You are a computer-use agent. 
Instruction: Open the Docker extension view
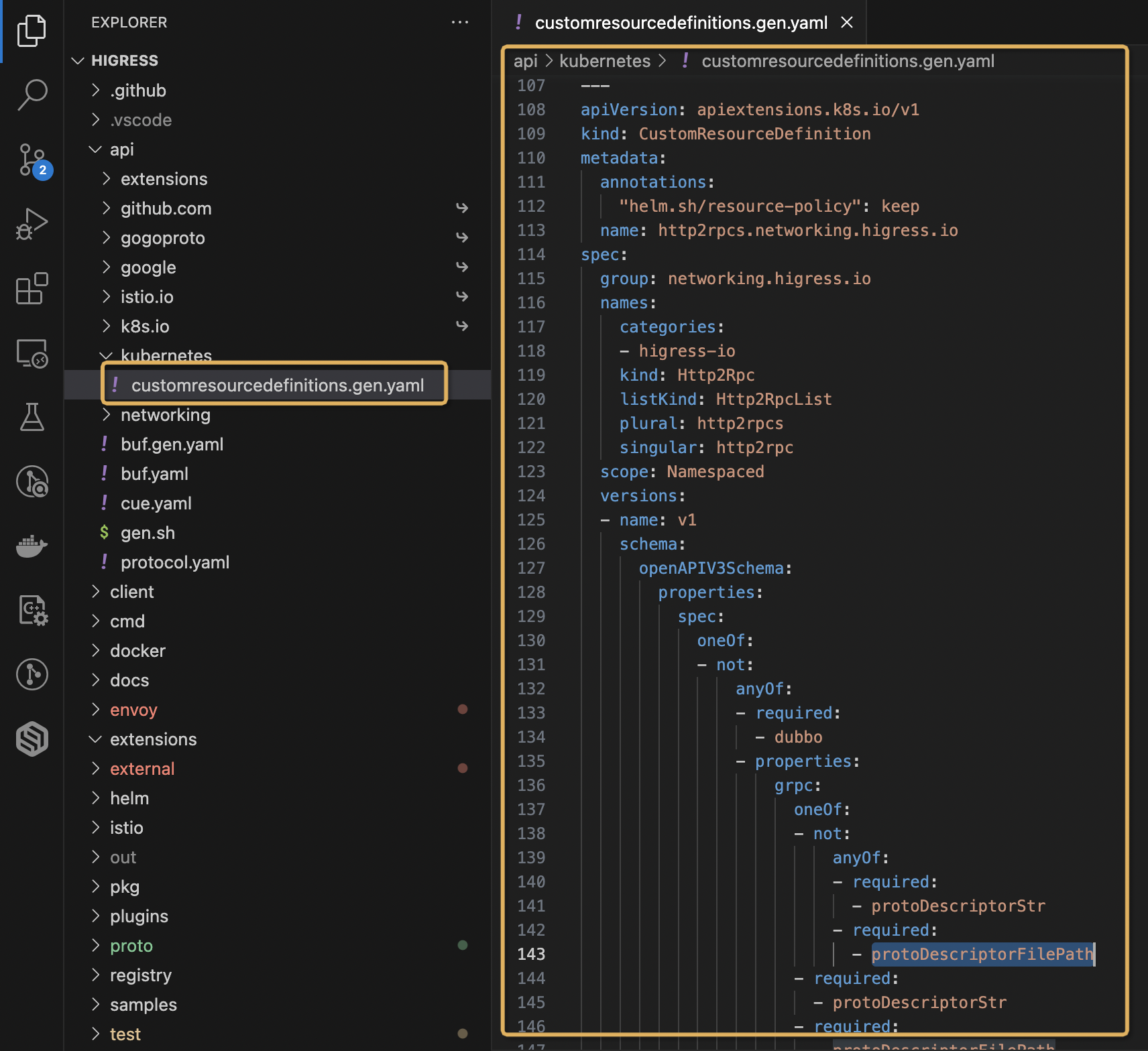[x=32, y=546]
